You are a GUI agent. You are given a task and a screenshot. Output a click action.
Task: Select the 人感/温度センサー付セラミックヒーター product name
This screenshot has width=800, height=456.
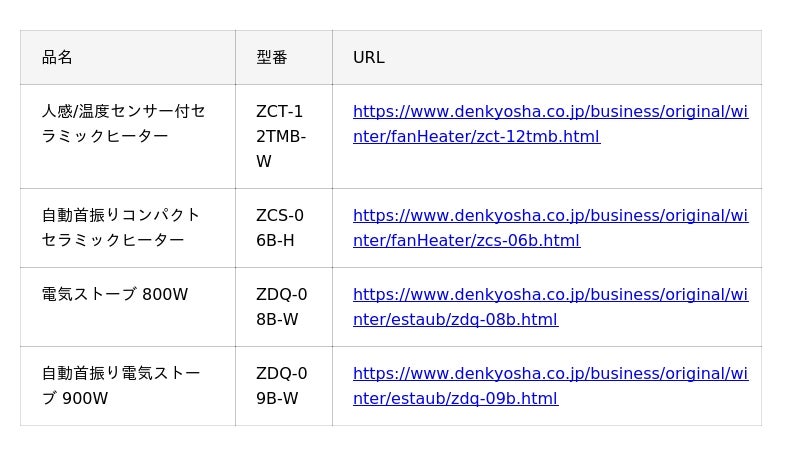pos(123,124)
